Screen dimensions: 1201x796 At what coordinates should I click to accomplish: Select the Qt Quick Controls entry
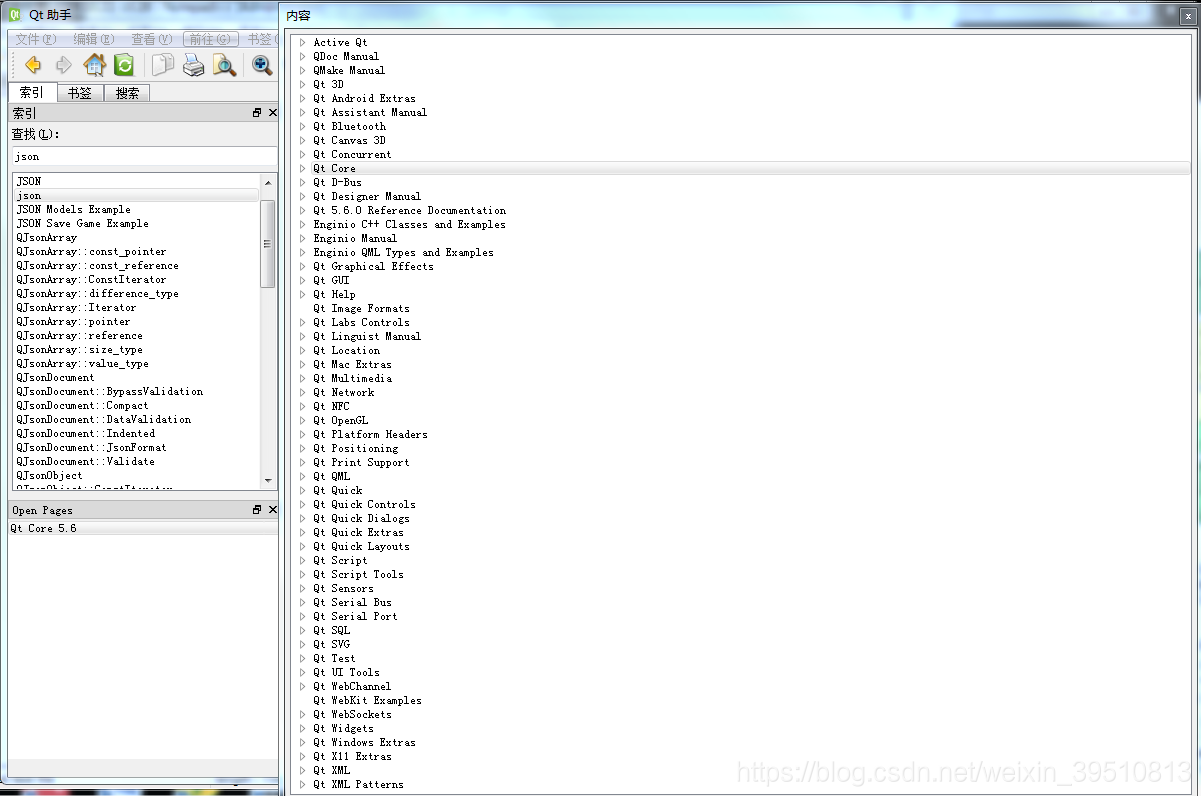[364, 504]
